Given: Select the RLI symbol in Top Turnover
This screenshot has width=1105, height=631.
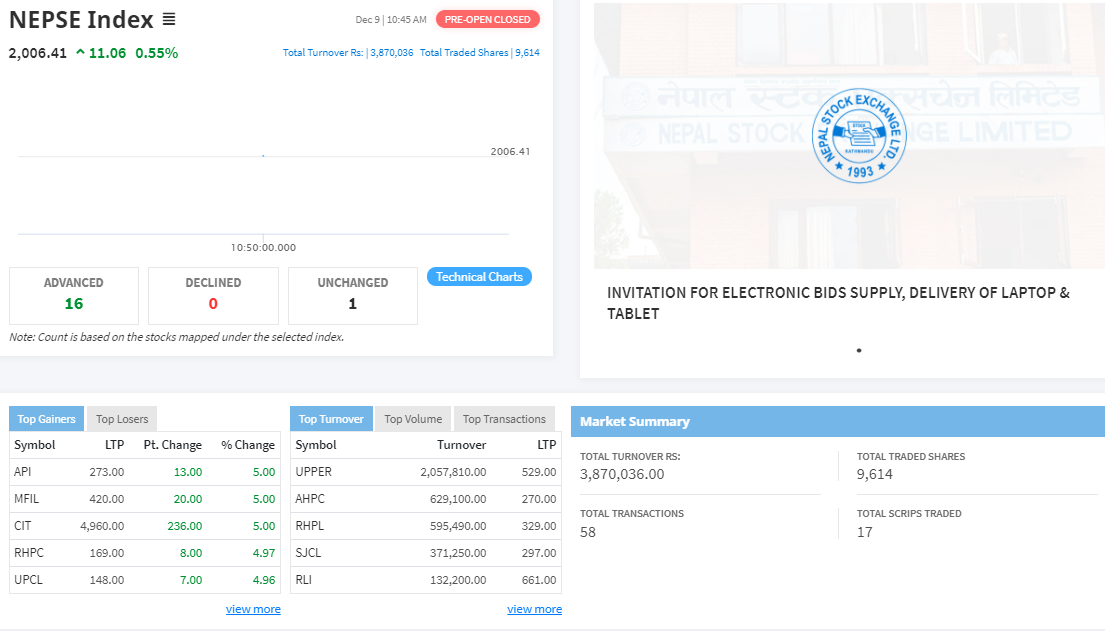Looking at the screenshot, I should [304, 580].
